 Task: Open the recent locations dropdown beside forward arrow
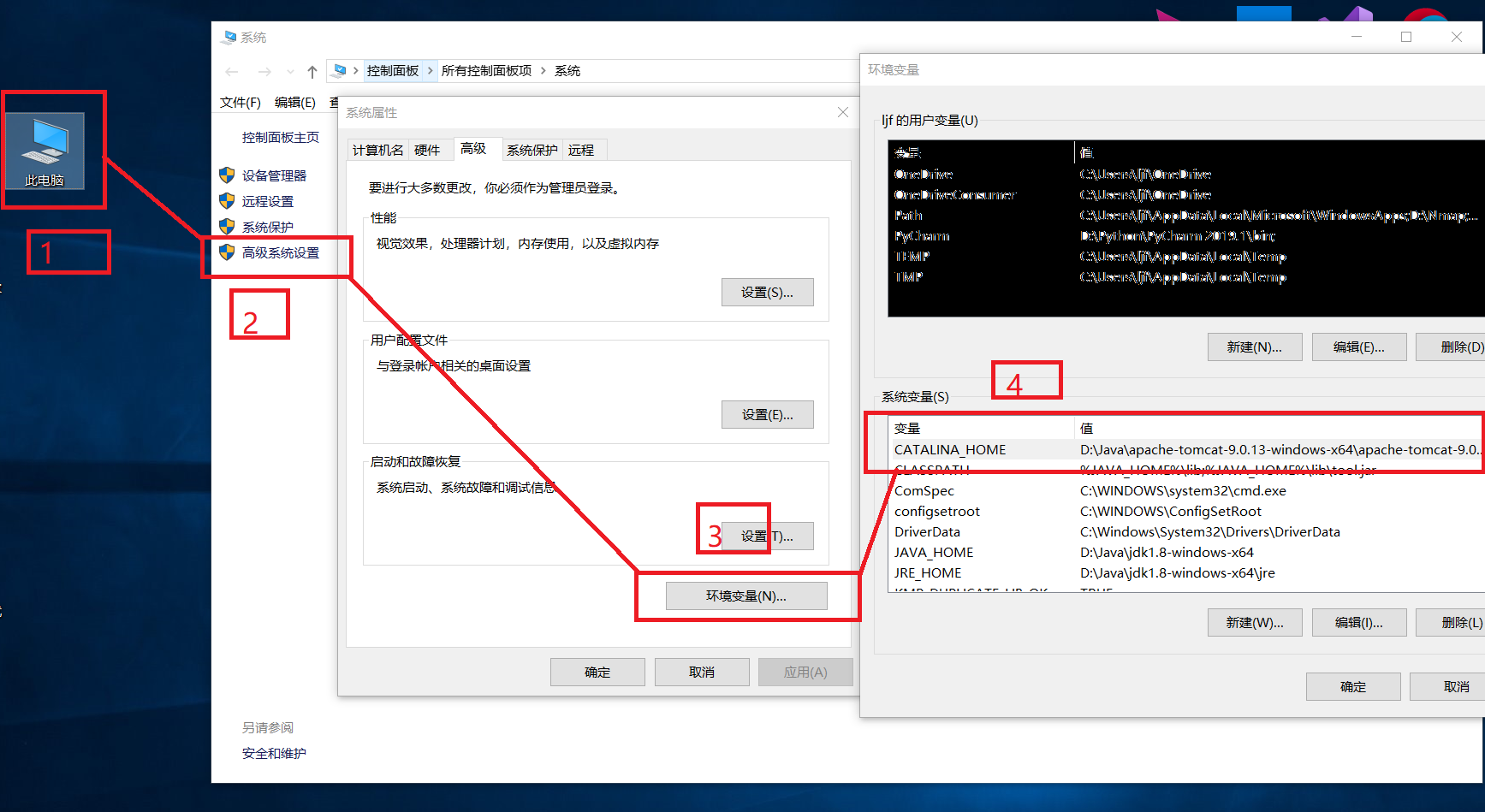290,71
